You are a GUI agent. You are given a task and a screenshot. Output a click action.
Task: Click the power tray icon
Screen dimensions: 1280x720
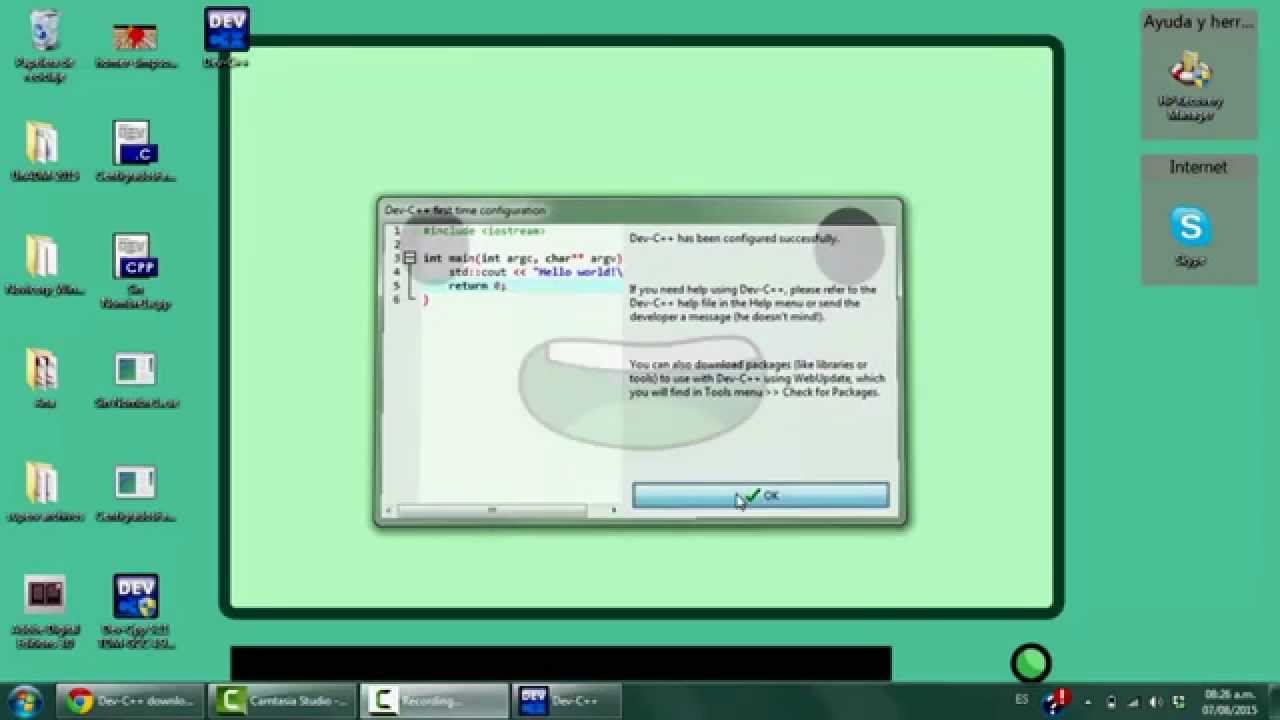1111,702
